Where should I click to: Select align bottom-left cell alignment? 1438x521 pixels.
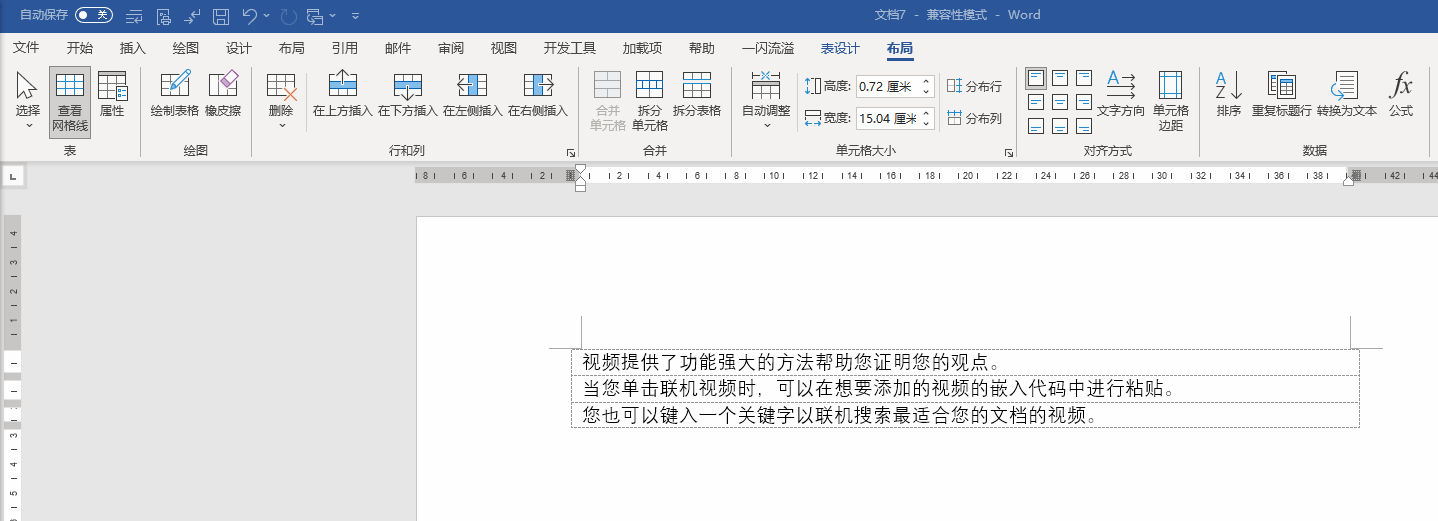tap(1036, 126)
